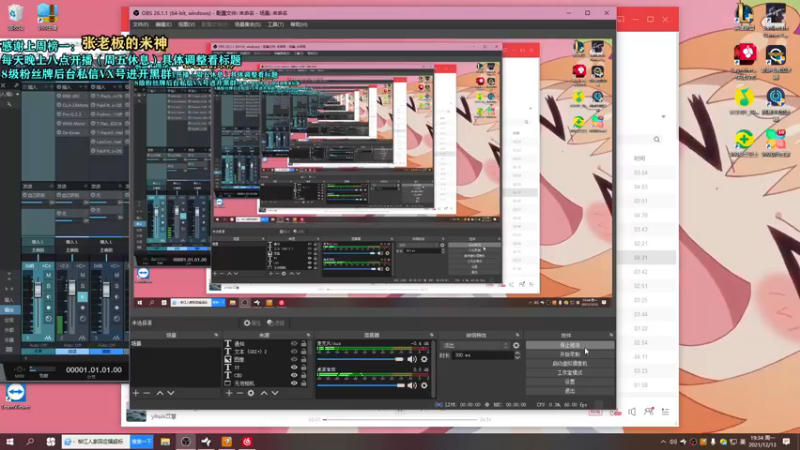Click 设置 button in Controls

570,382
